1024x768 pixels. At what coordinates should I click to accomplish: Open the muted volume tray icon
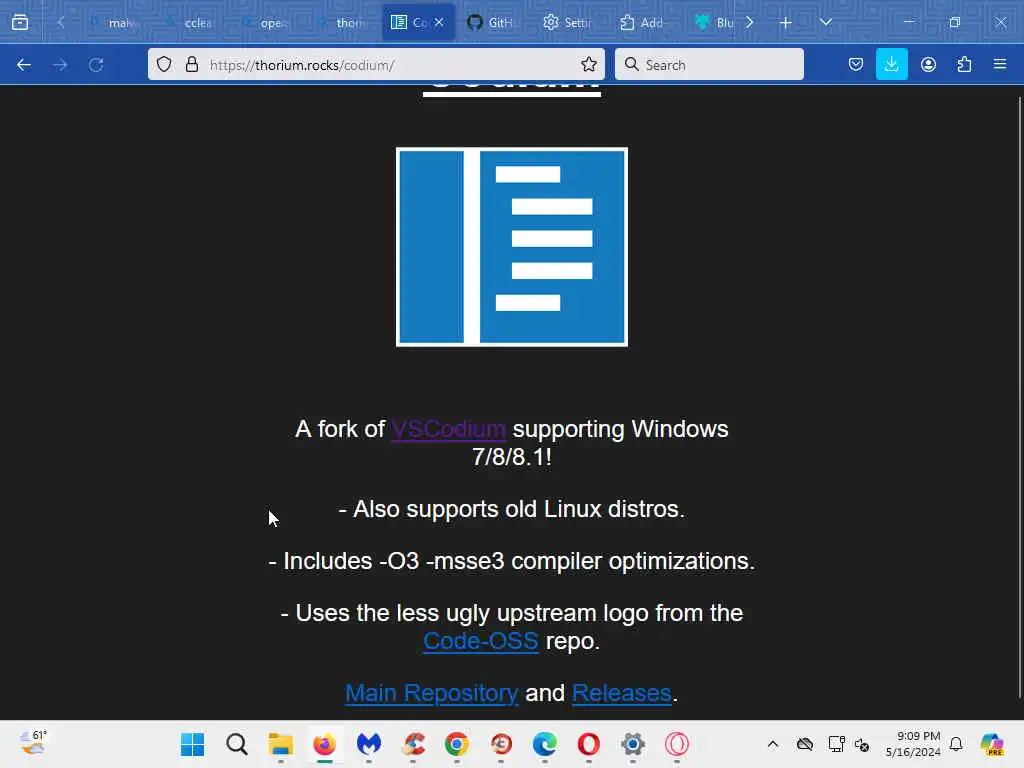coord(862,744)
